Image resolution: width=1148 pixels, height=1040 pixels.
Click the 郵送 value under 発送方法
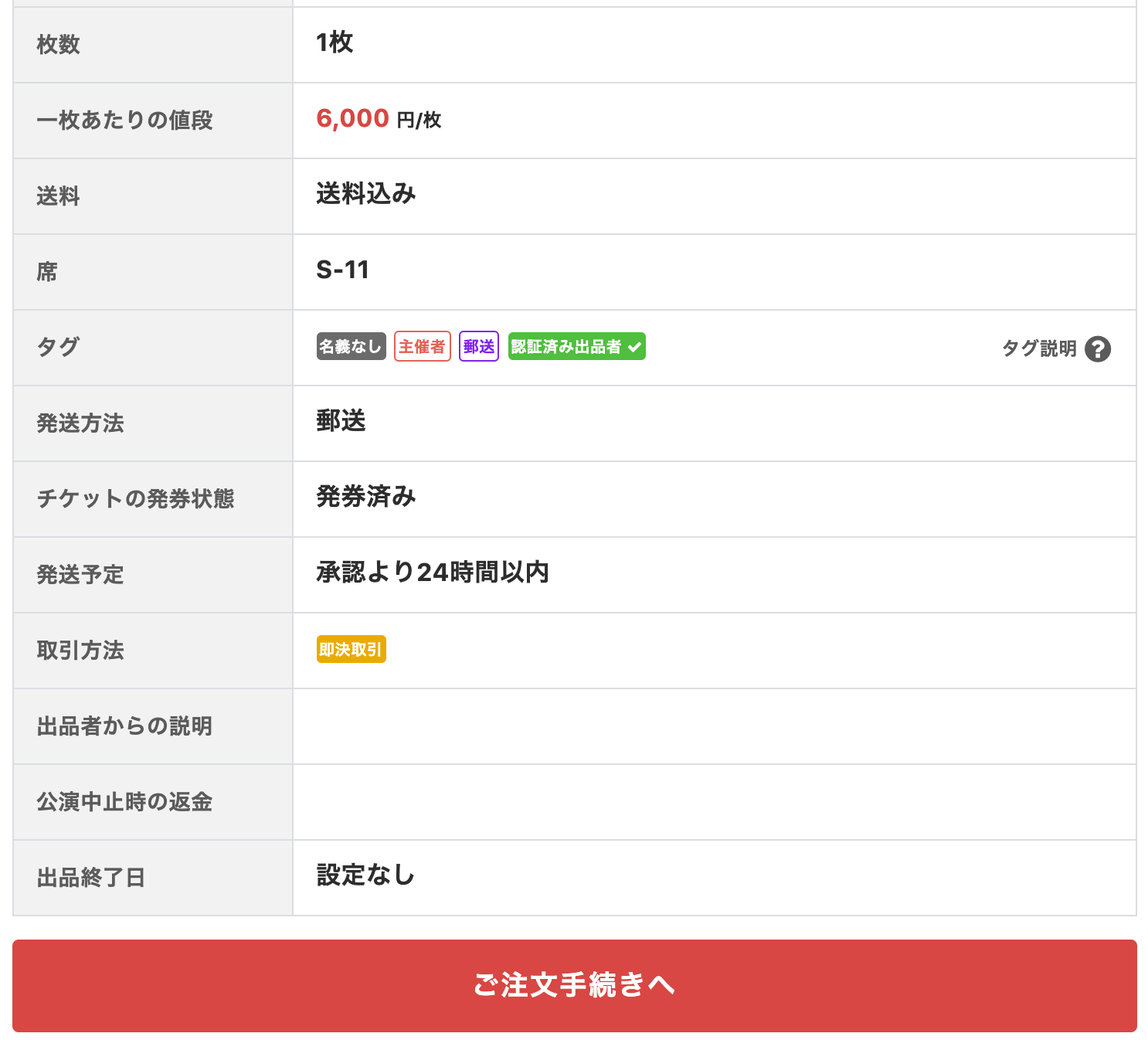pyautogui.click(x=341, y=421)
